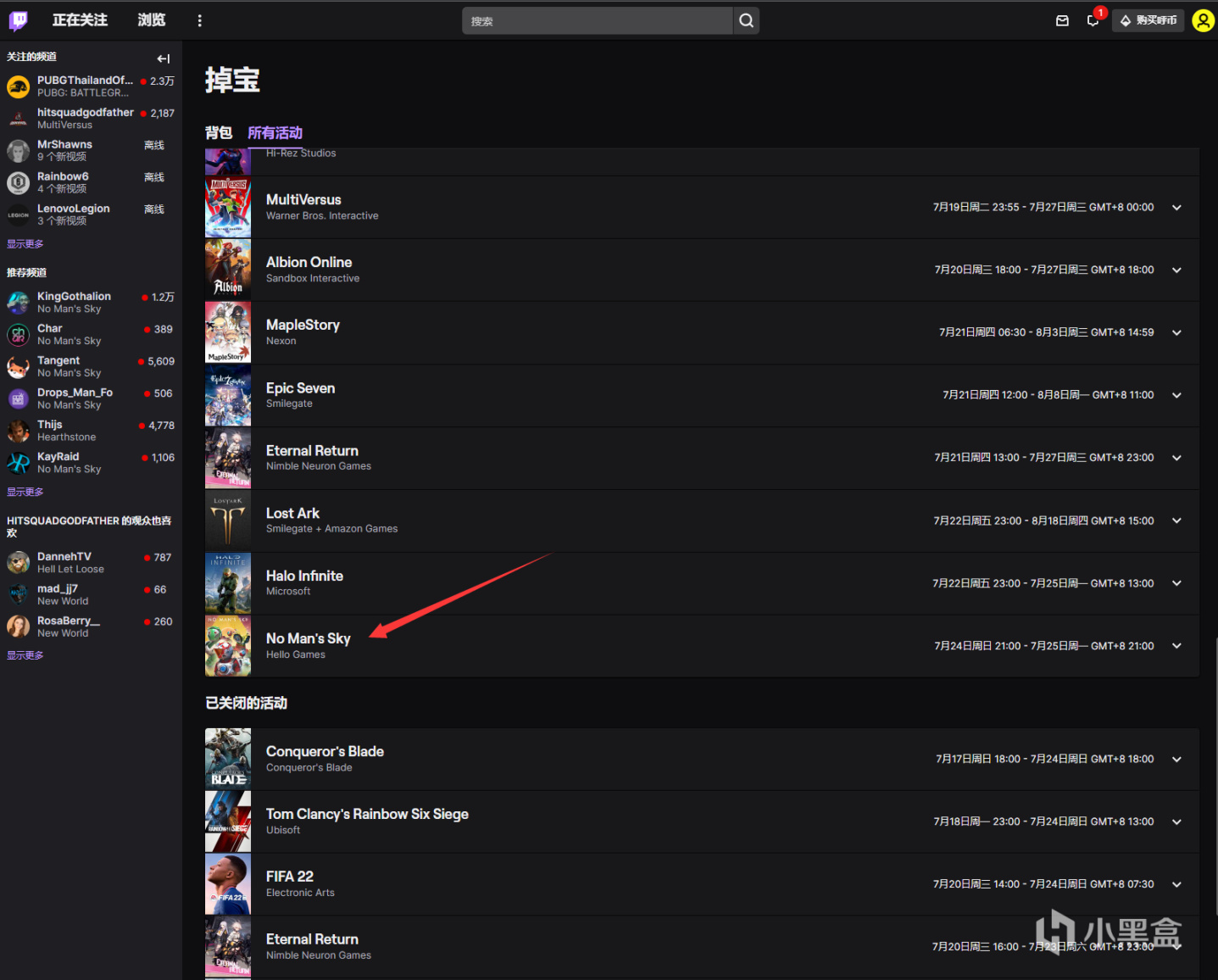Click 显示更多 under recommended channels

[x=25, y=493]
